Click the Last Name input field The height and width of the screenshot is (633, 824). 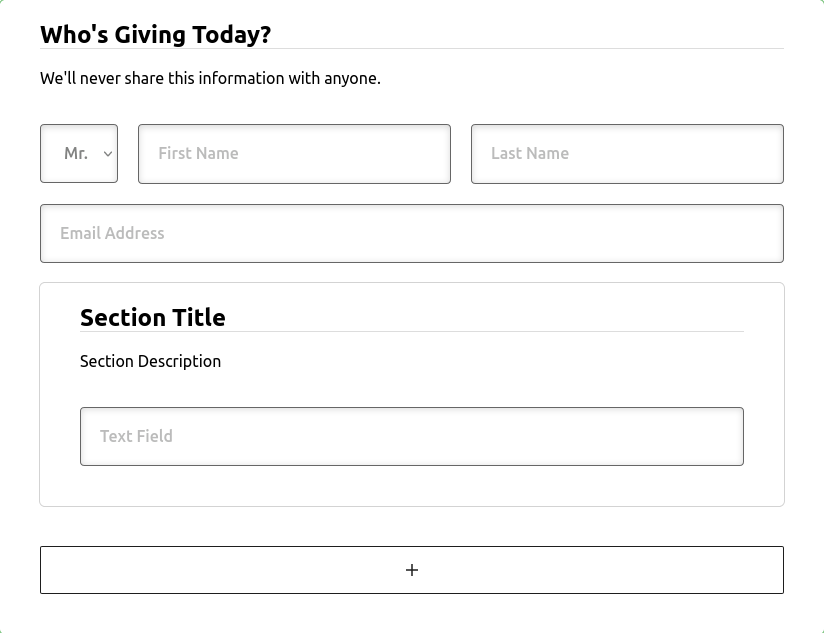pyautogui.click(x=627, y=154)
